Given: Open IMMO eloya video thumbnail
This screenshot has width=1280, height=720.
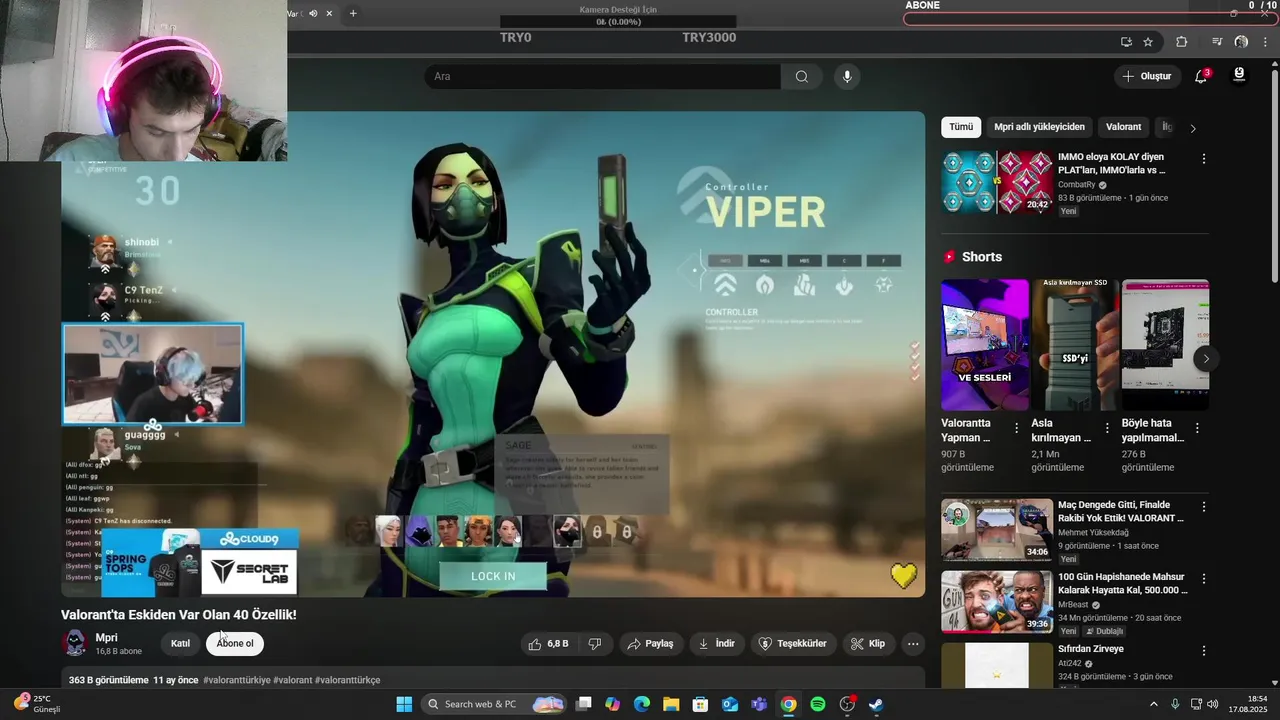Looking at the screenshot, I should pyautogui.click(x=997, y=181).
